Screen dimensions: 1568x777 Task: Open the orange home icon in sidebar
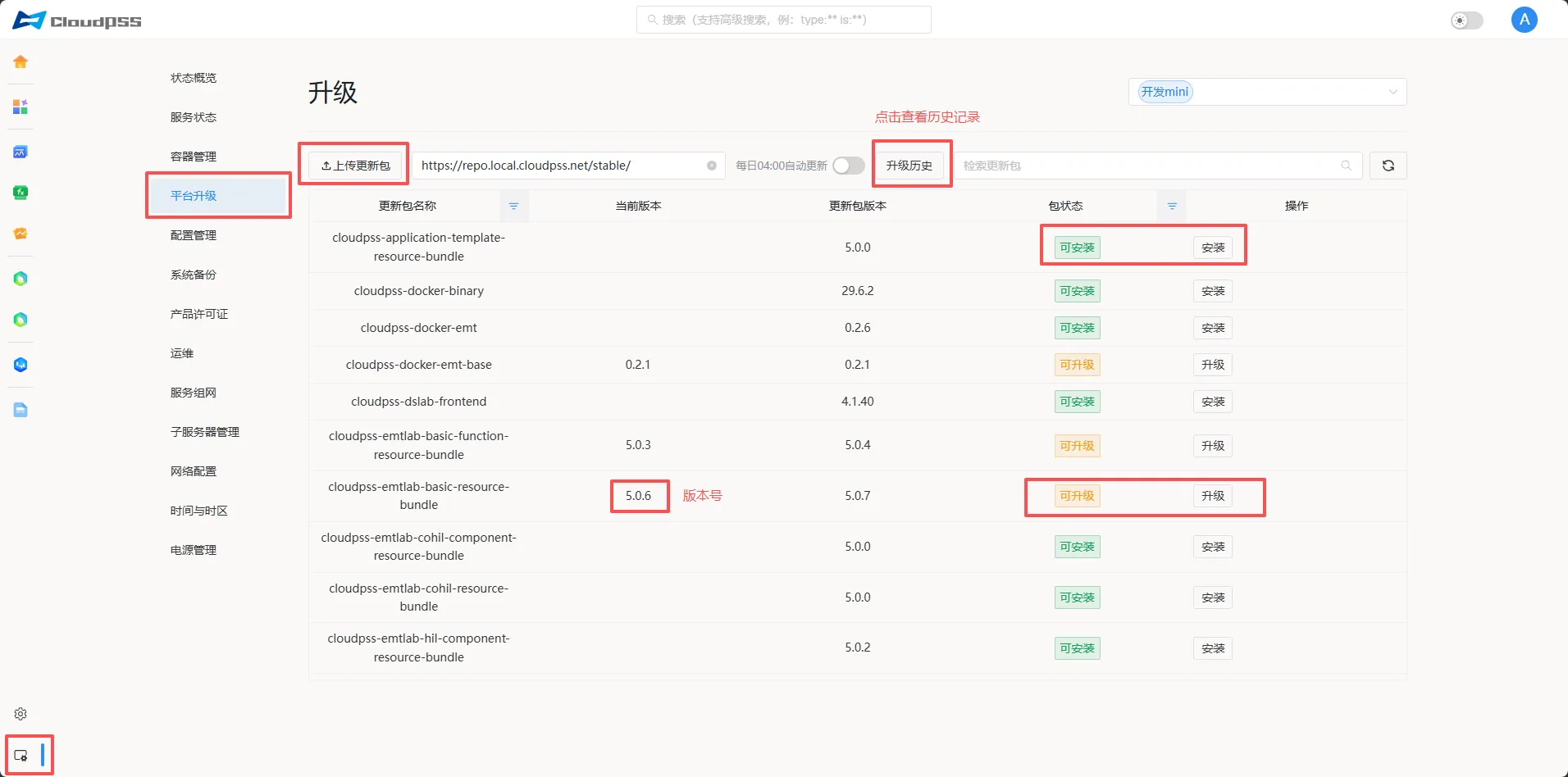coord(21,61)
